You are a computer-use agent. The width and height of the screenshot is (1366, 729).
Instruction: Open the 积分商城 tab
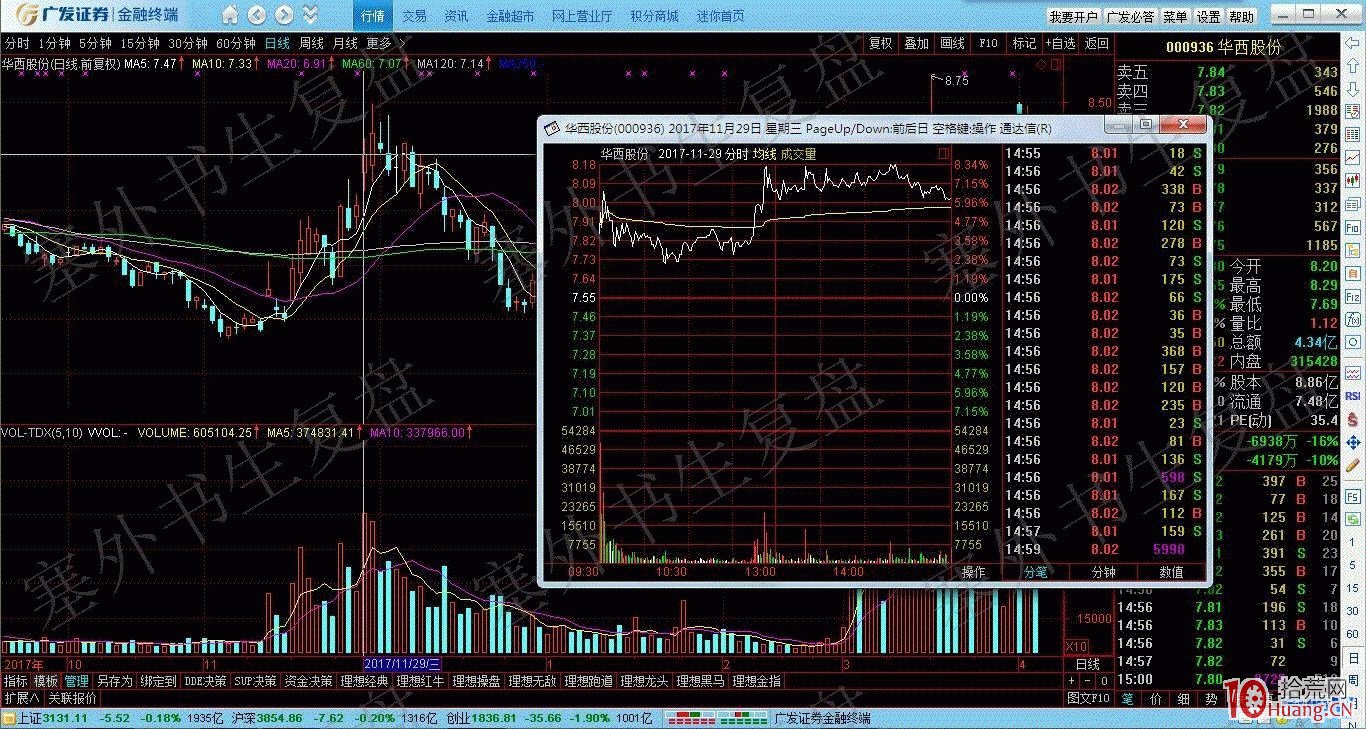[x=654, y=16]
